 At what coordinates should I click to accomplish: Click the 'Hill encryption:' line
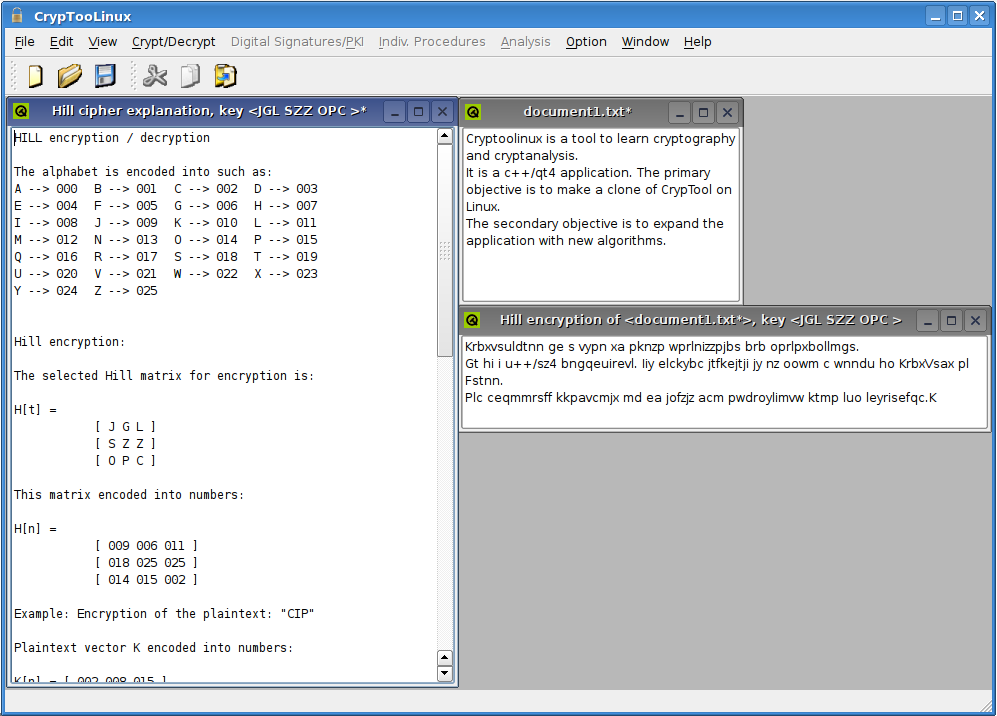click(x=69, y=342)
